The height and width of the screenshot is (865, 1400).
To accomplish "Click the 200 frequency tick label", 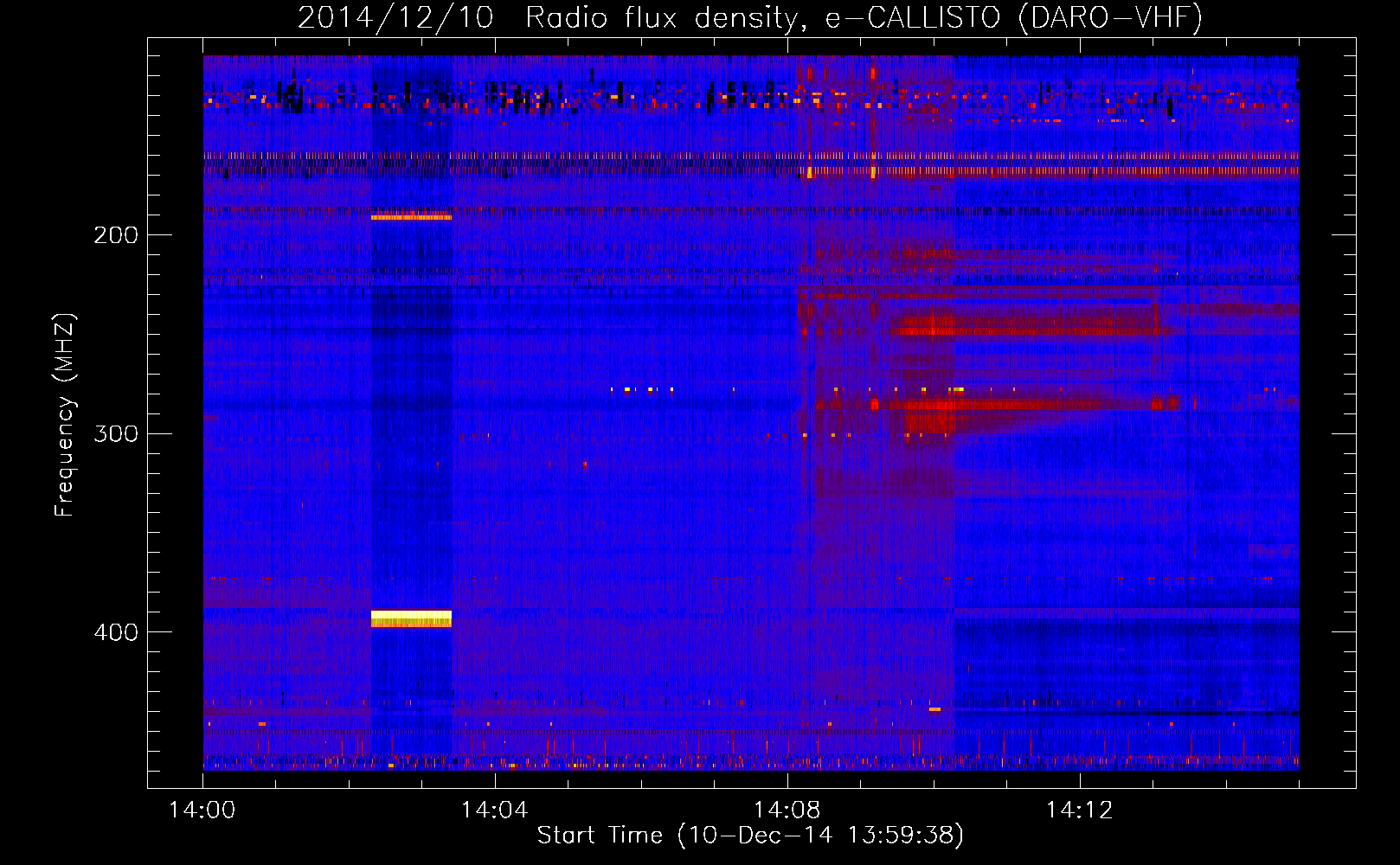I will 116,235.
